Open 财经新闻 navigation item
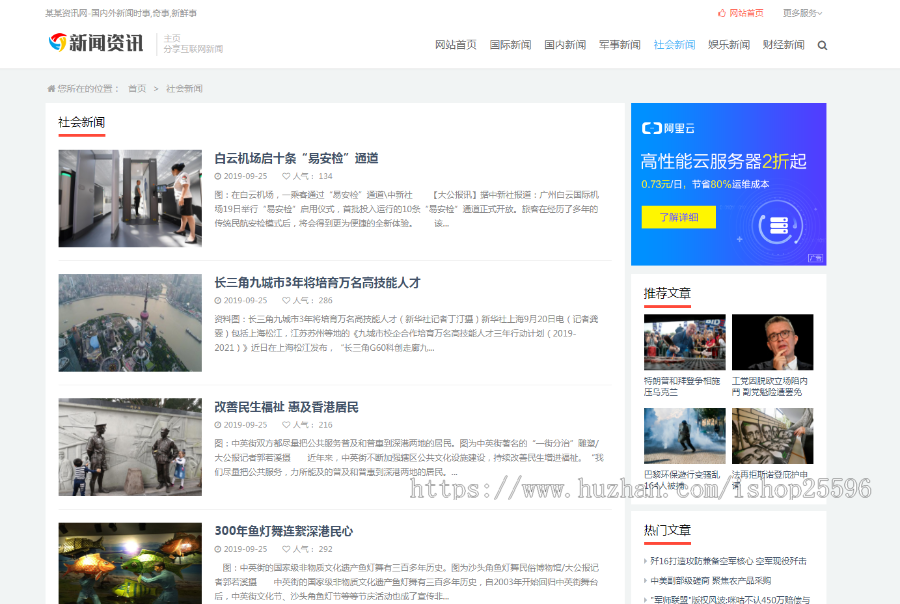The image size is (900, 604). point(783,45)
